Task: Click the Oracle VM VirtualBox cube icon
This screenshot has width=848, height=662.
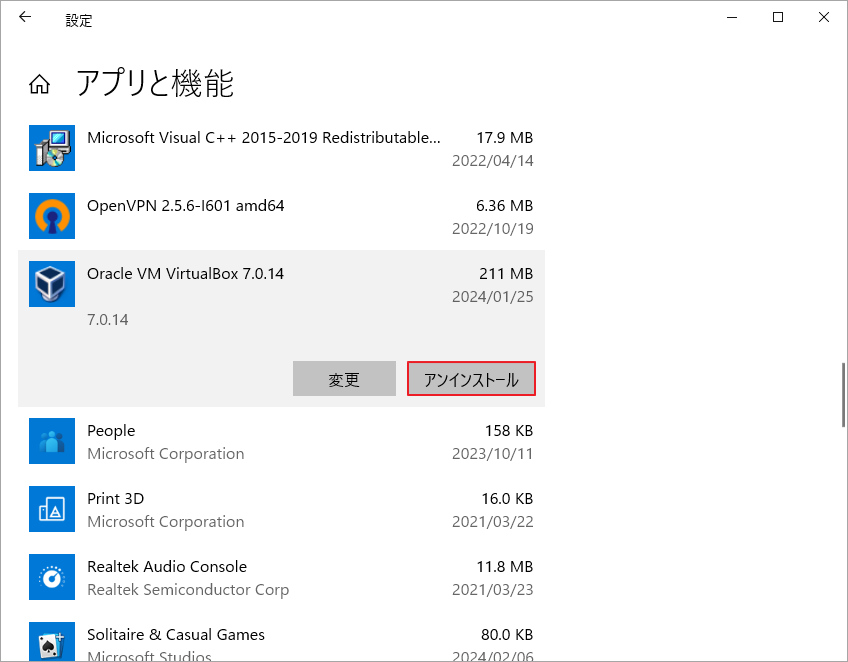Action: click(x=52, y=284)
